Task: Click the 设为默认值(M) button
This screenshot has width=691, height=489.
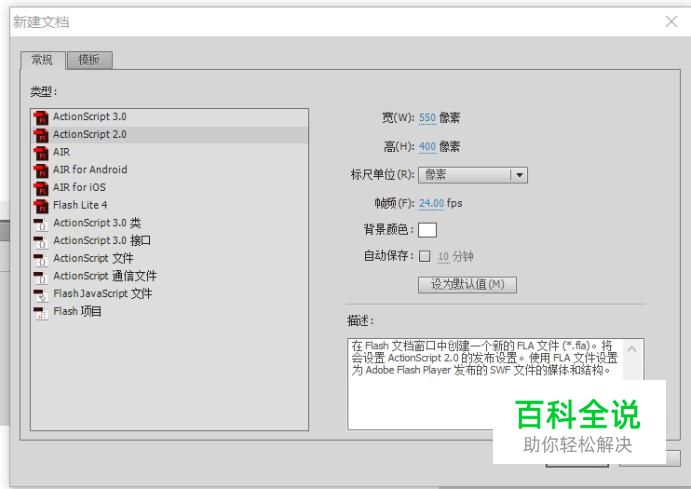Action: [x=467, y=285]
